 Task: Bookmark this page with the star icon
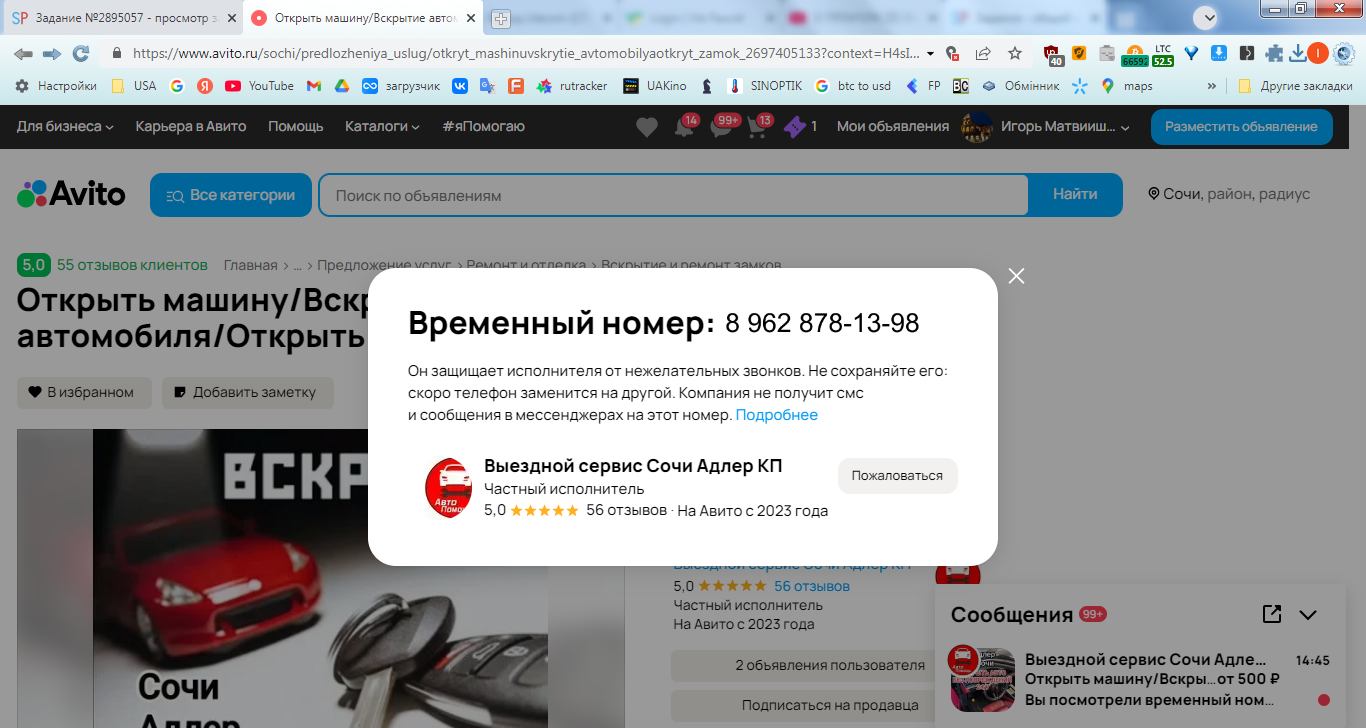point(1015,53)
